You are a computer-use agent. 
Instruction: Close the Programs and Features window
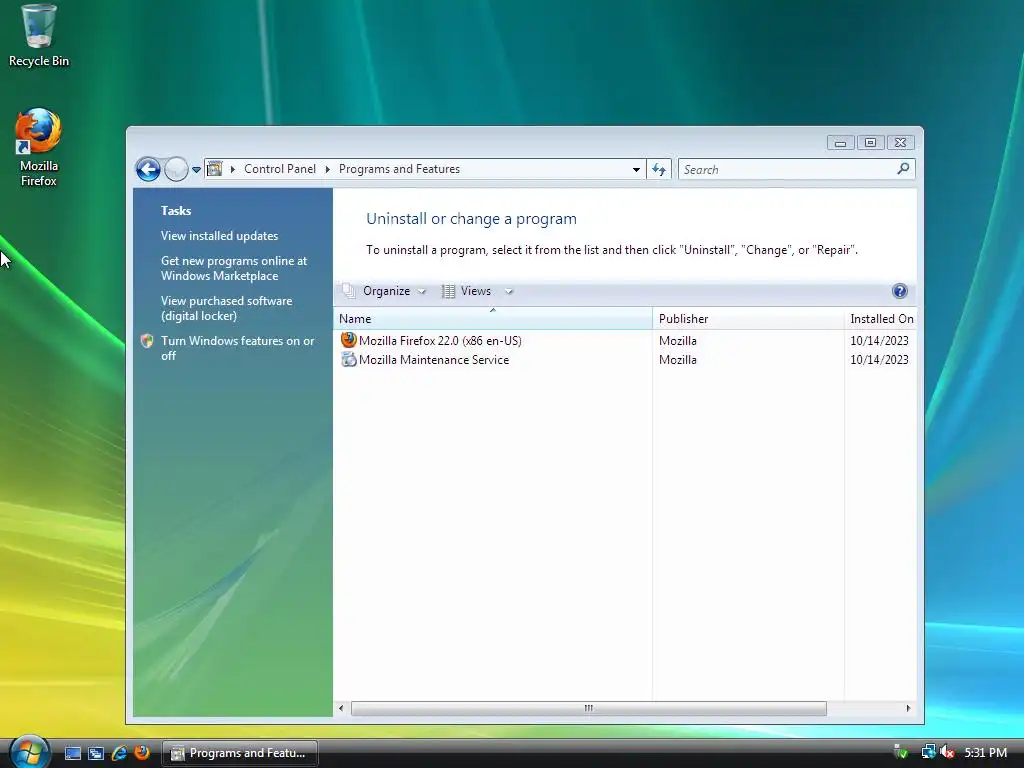[x=901, y=143]
